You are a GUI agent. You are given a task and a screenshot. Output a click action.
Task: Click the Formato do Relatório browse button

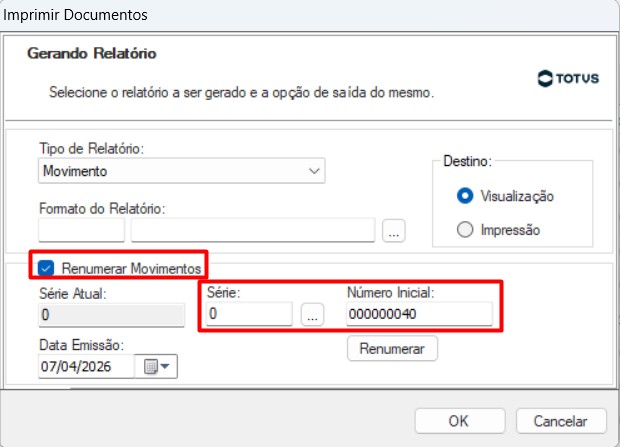tap(393, 230)
